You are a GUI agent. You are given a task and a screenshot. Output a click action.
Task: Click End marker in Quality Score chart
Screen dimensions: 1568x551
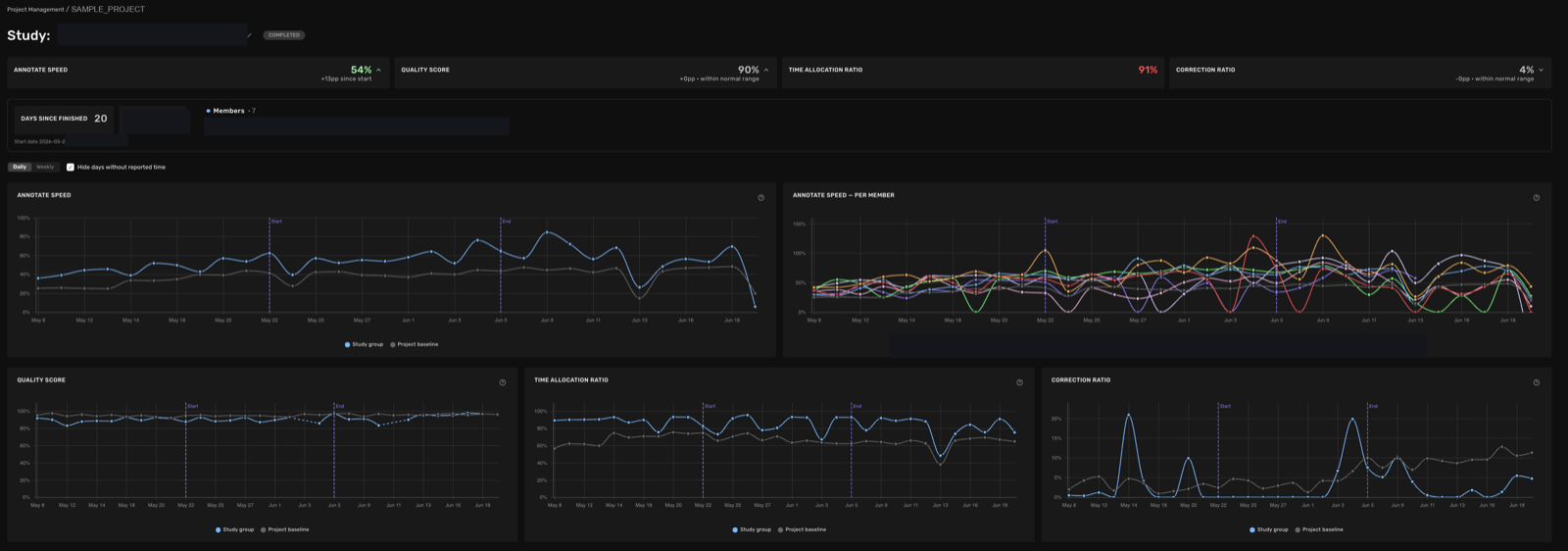pos(340,406)
